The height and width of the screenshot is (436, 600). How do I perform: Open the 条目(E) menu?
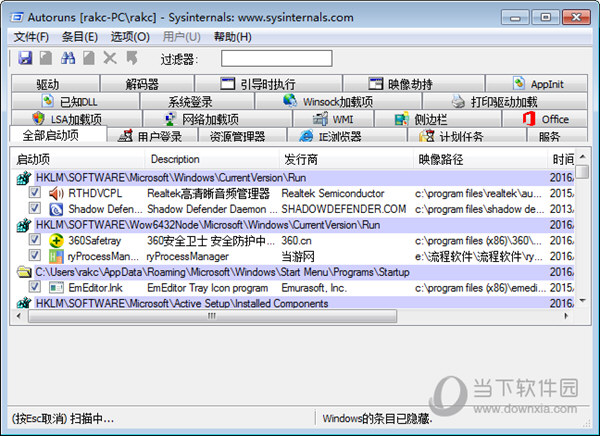tap(80, 37)
